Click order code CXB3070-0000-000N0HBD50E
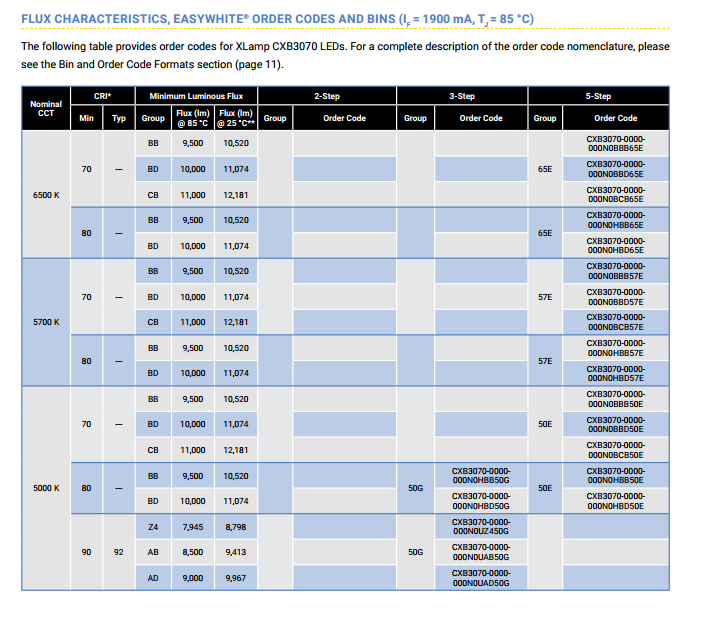Image resolution: width=707 pixels, height=619 pixels. [615, 501]
